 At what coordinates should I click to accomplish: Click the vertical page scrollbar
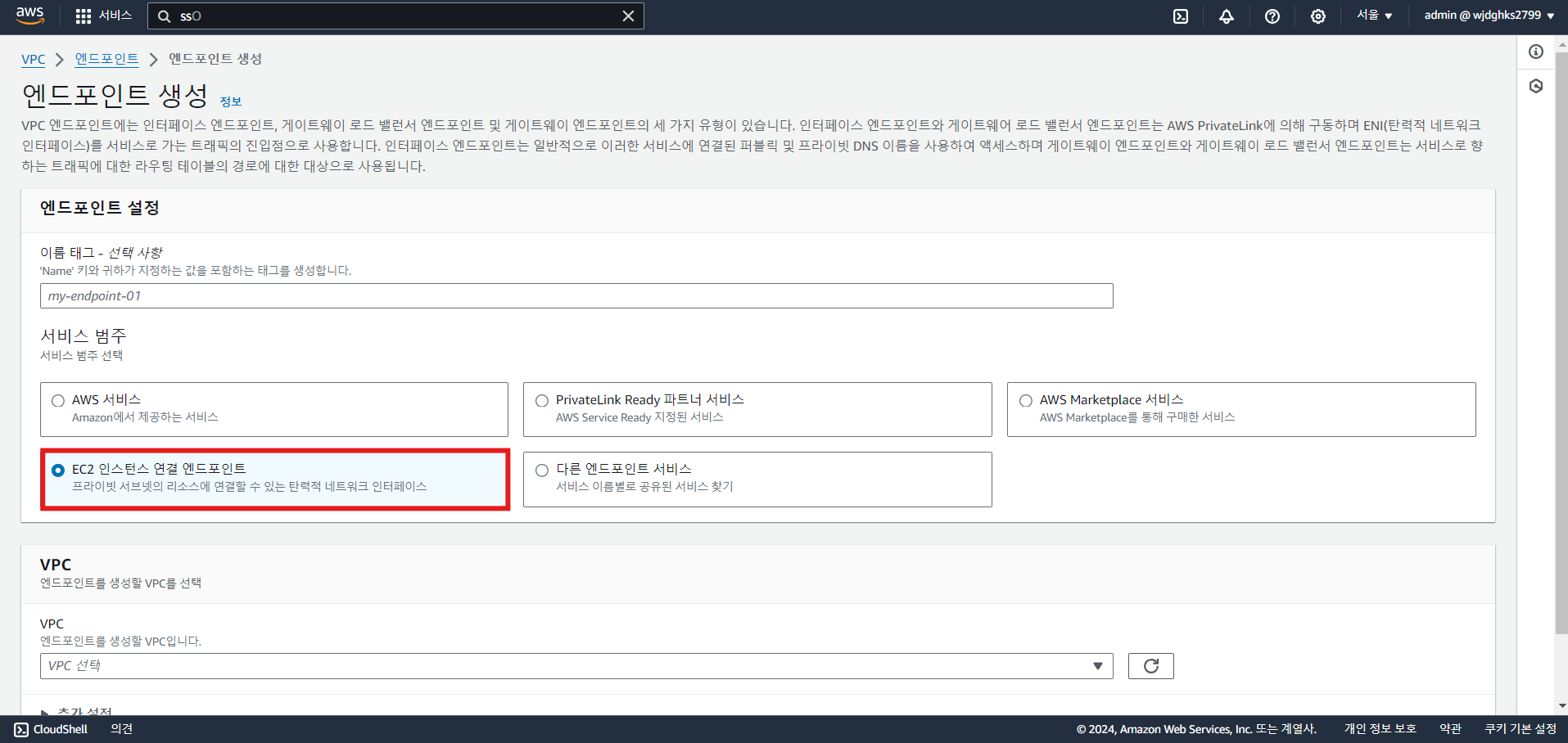1561,344
